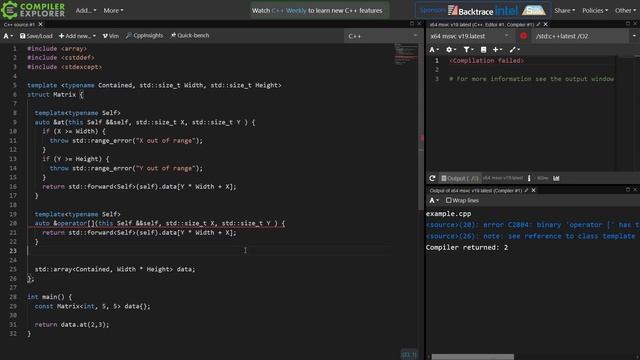Viewport: 640px width, 360px height.
Task: Click line 25 std::array data member
Action: point(115,269)
